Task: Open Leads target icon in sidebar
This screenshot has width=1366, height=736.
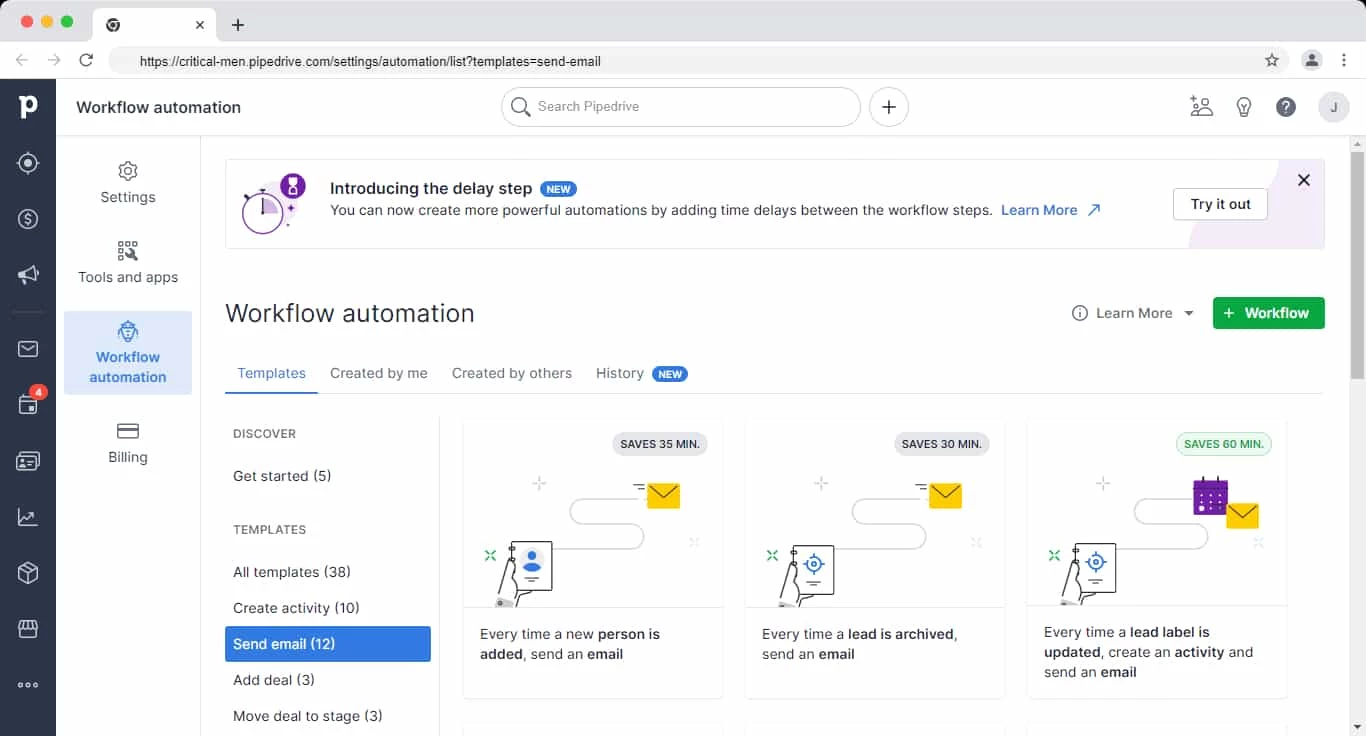Action: point(28,163)
